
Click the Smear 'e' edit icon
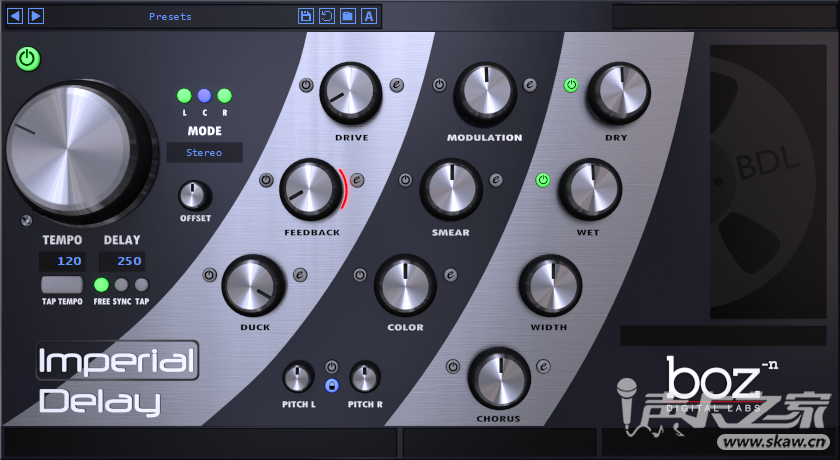point(496,179)
